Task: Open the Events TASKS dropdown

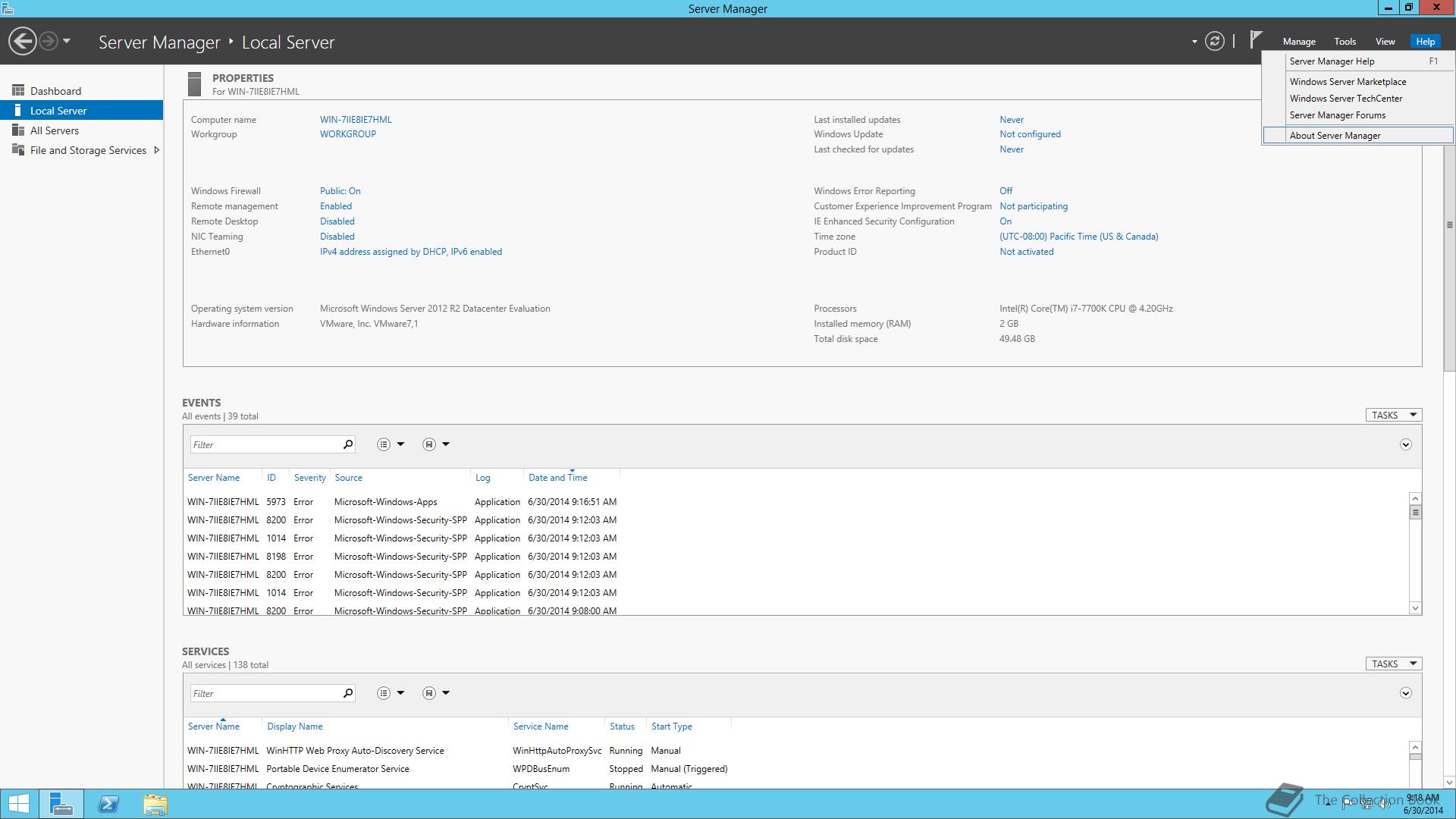Action: 1394,416
